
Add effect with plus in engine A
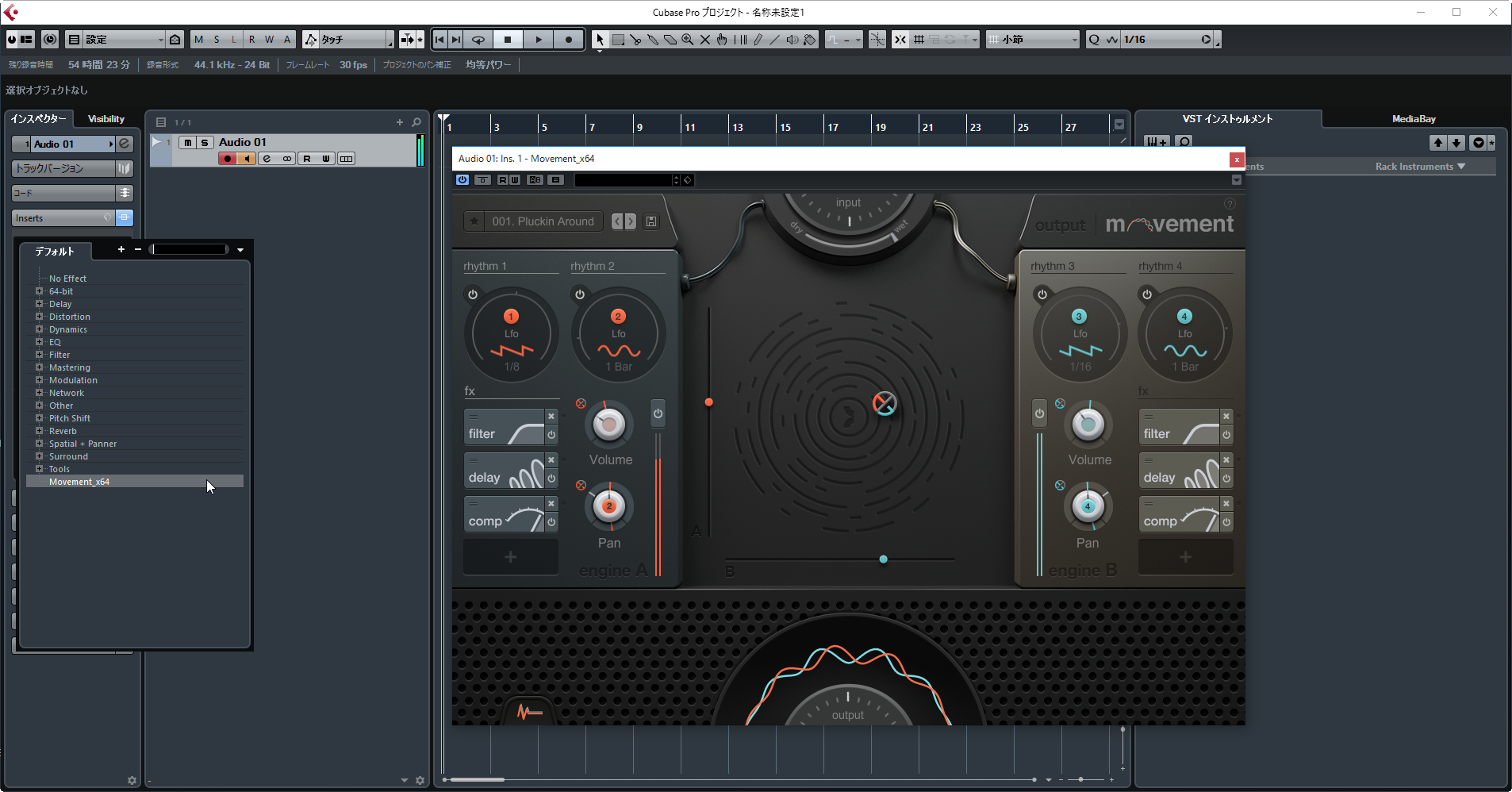(511, 557)
